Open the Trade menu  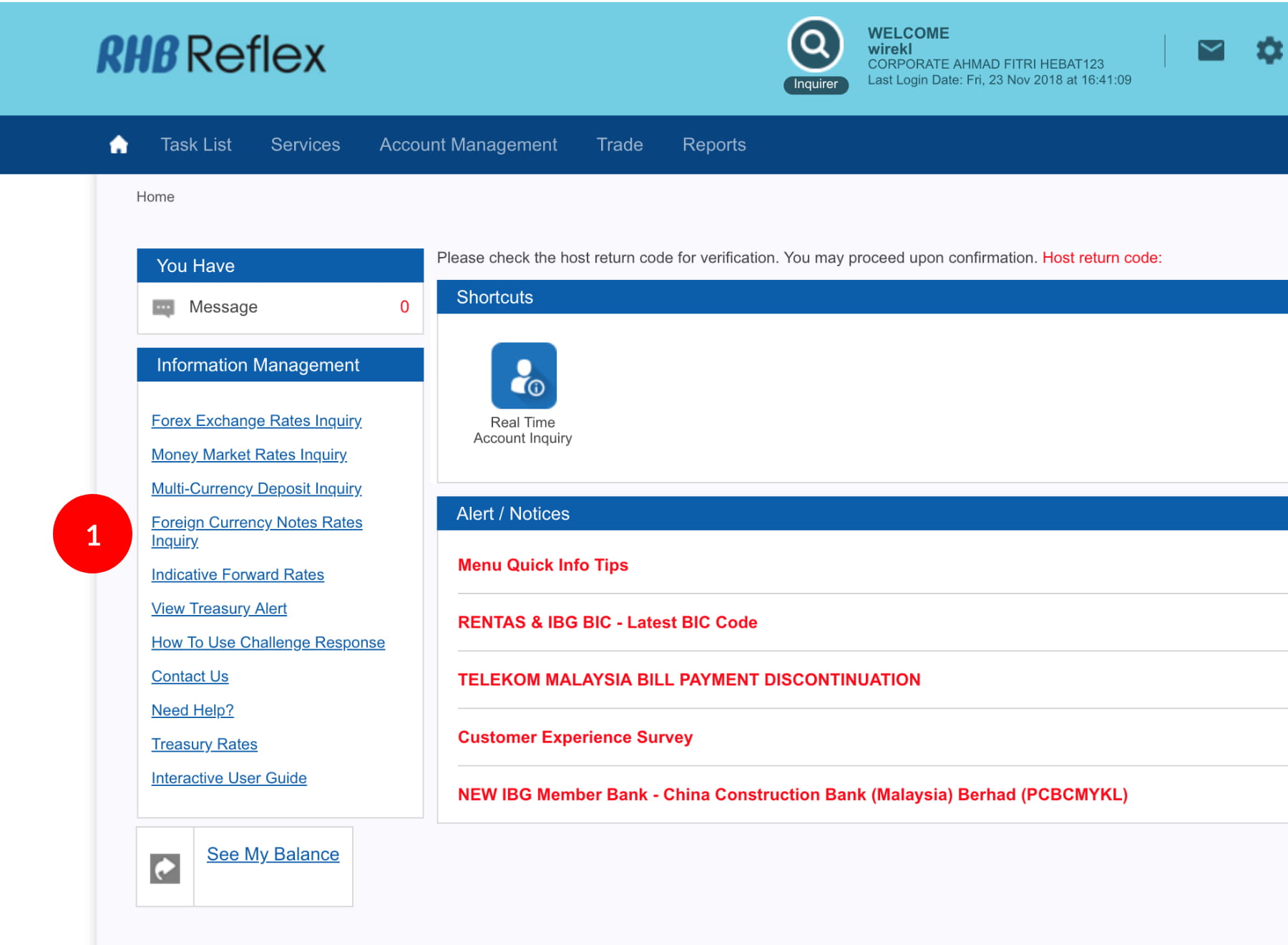[620, 145]
